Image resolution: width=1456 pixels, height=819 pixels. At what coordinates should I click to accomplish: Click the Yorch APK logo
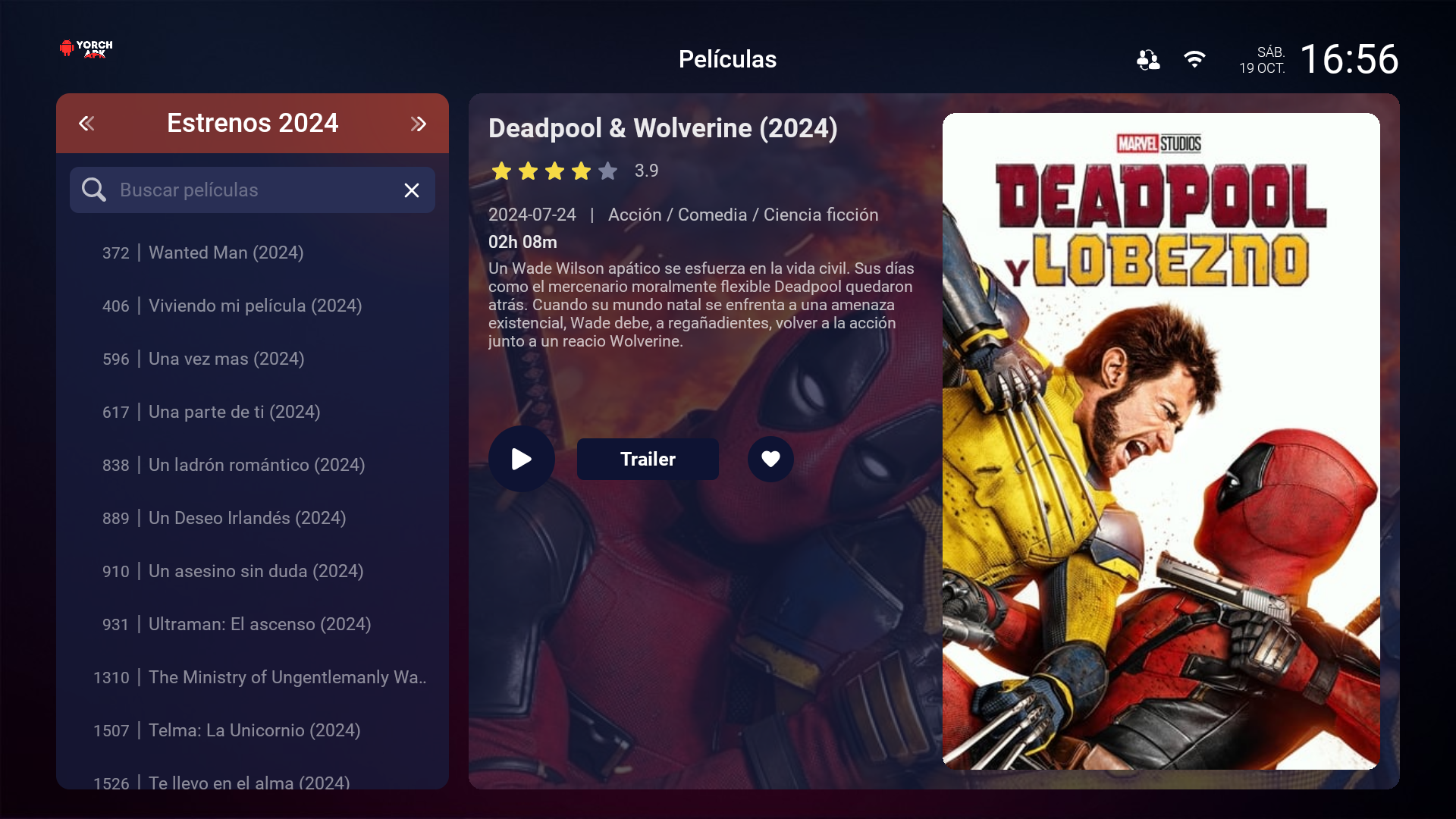pyautogui.click(x=86, y=49)
